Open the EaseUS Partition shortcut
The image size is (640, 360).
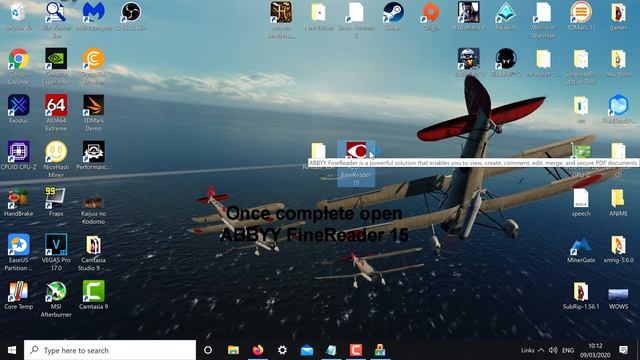18,252
